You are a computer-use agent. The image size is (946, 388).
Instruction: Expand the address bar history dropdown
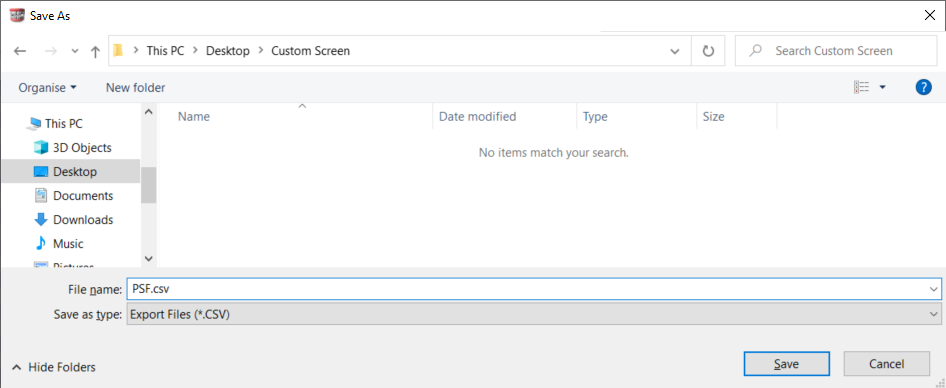(x=675, y=51)
